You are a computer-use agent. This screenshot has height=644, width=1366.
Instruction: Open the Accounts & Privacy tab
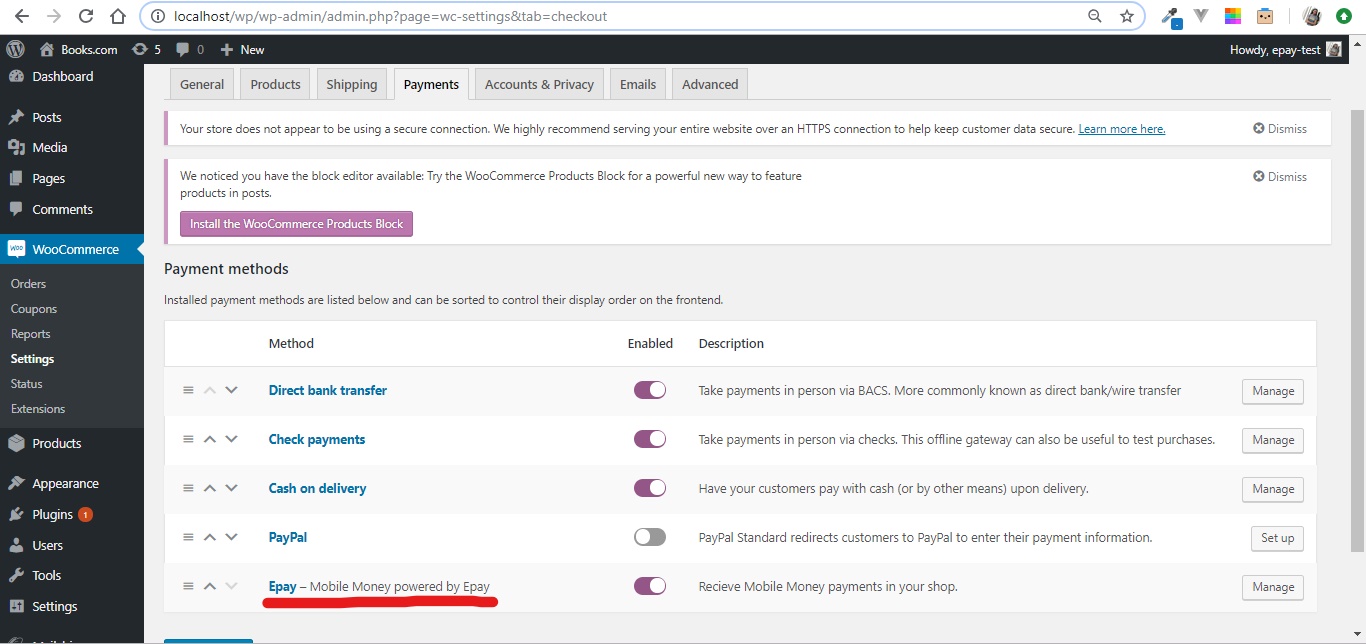539,84
